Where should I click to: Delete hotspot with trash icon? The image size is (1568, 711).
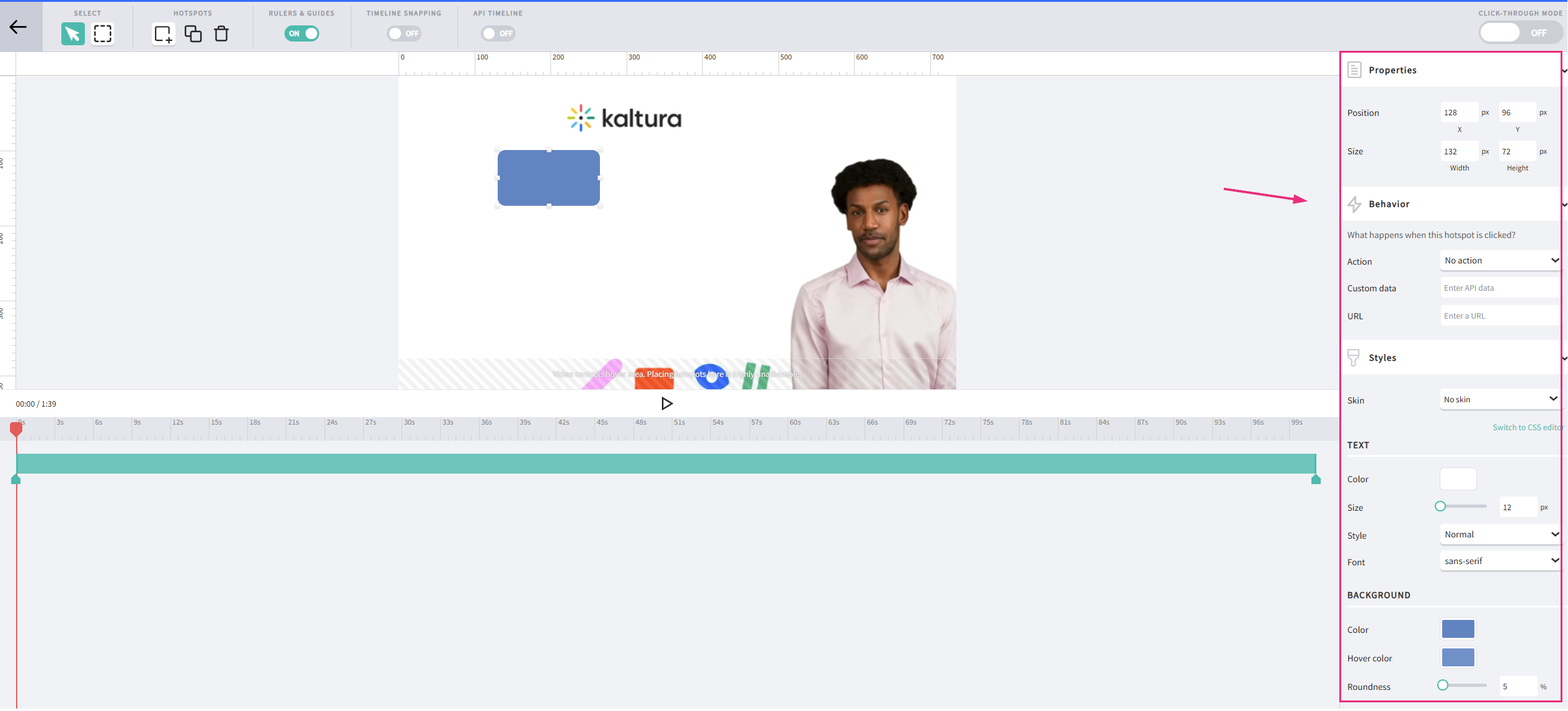pos(221,33)
